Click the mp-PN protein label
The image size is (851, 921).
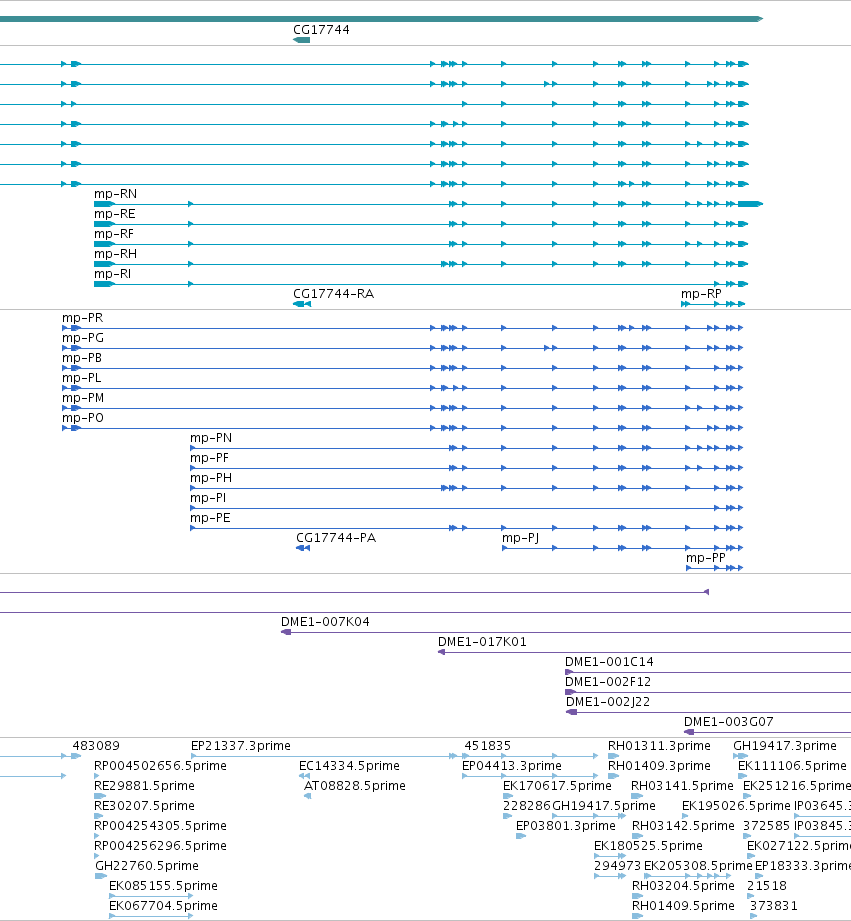[x=211, y=438]
